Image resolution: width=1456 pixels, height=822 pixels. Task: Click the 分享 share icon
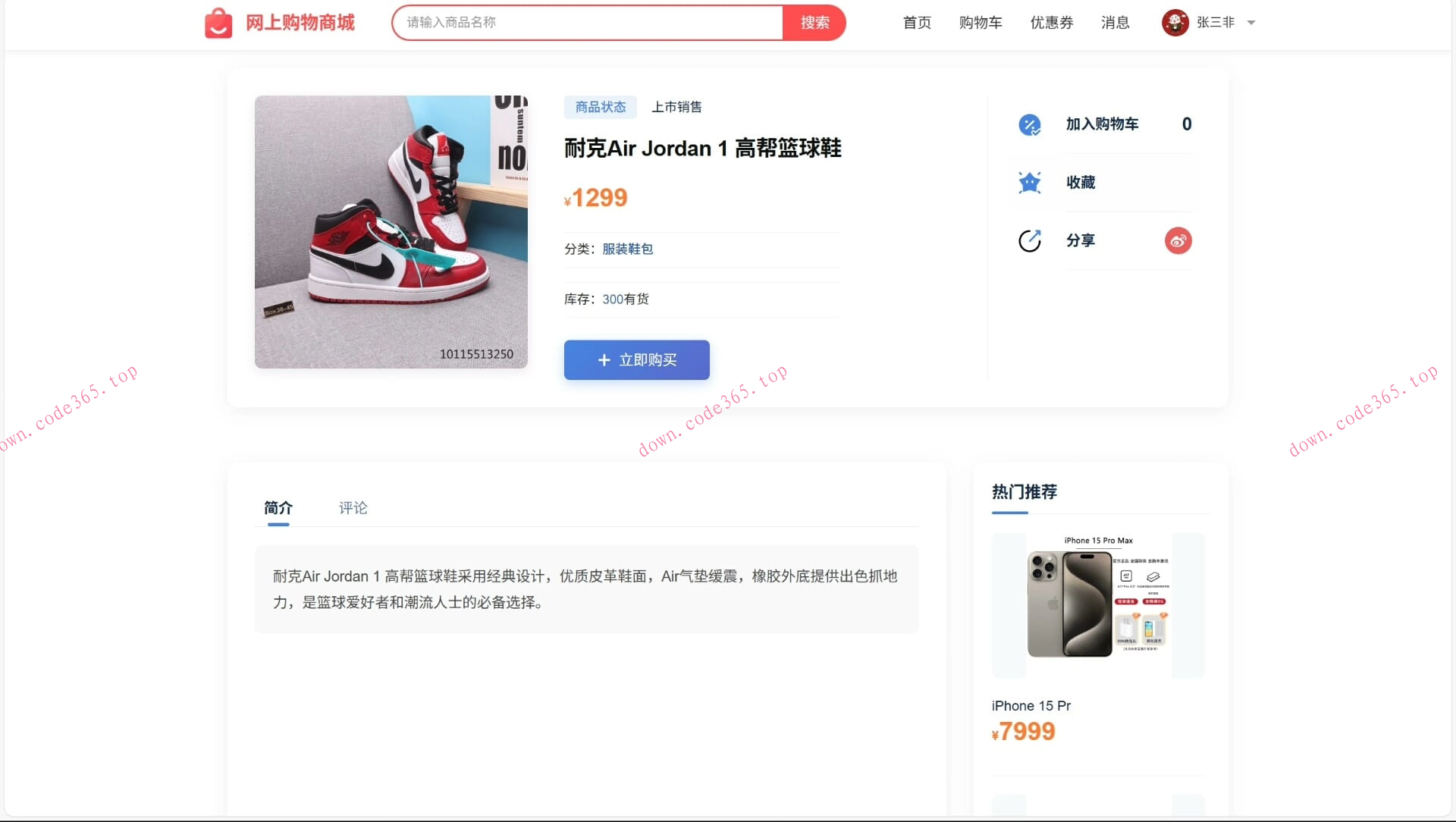[1029, 240]
